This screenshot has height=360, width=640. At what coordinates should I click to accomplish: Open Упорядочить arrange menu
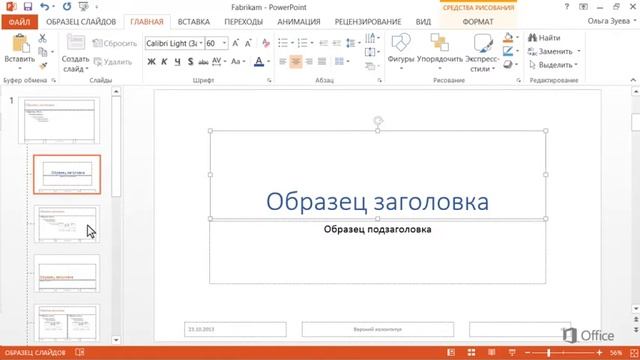tap(440, 51)
